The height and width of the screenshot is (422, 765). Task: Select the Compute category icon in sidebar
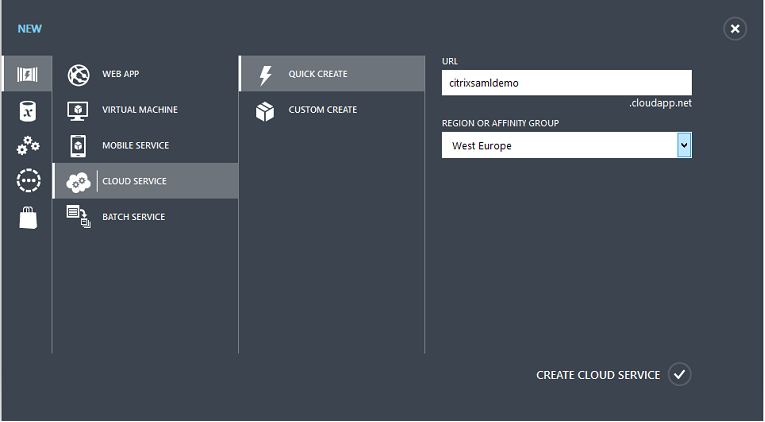28,75
